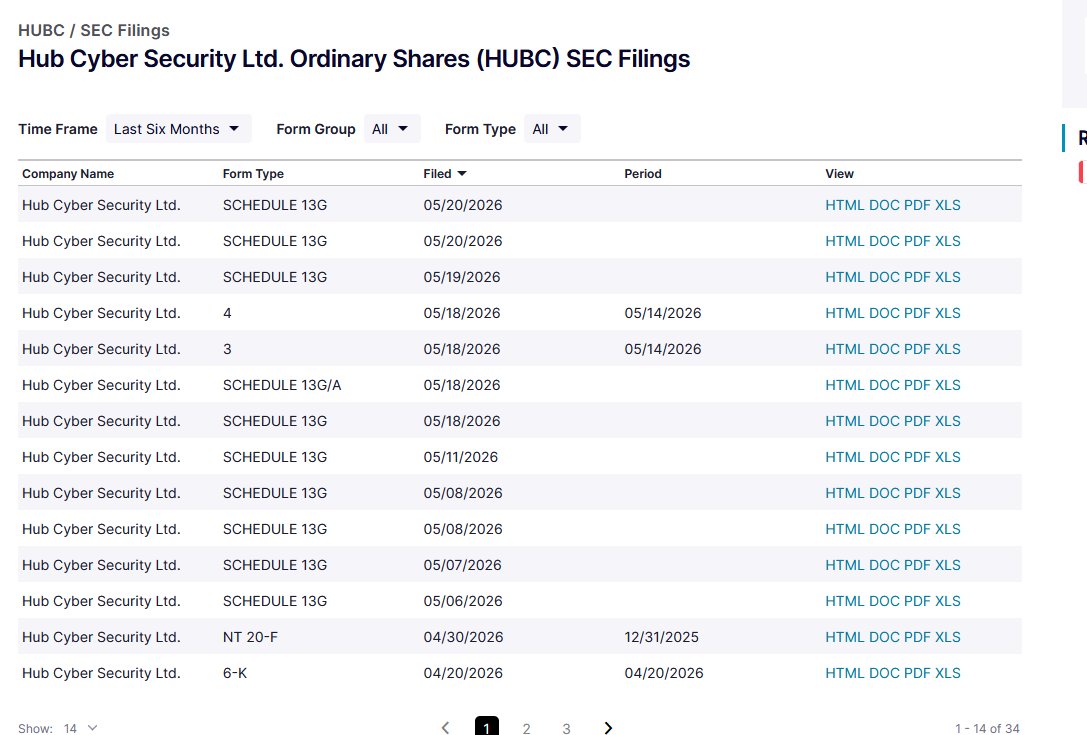Image resolution: width=1087 pixels, height=735 pixels.
Task: Sort by the Filed column header
Action: click(x=444, y=173)
